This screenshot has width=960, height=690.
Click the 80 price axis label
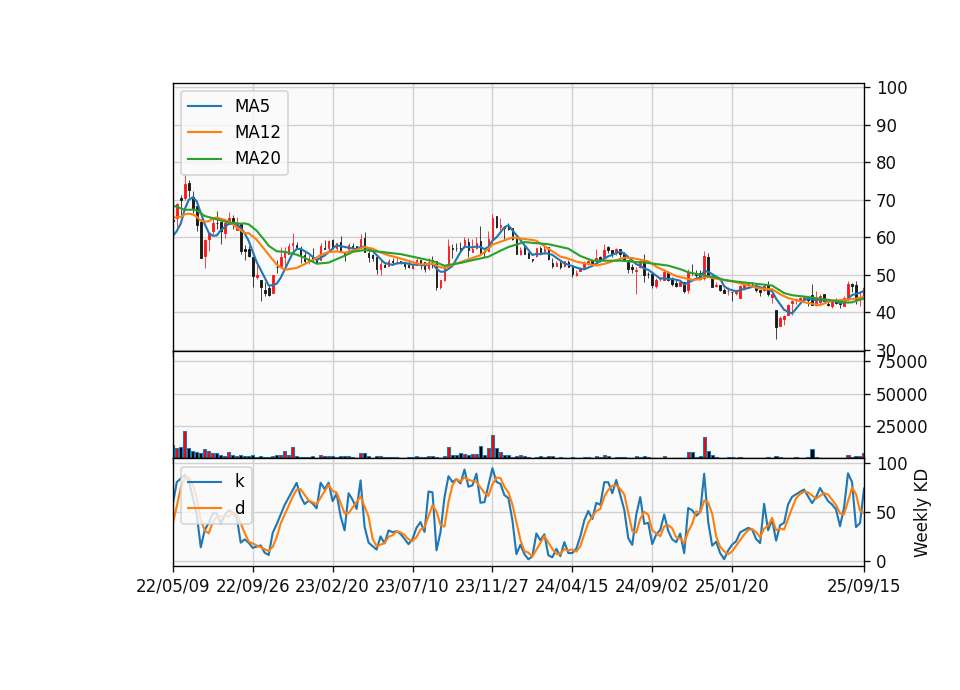[887, 163]
